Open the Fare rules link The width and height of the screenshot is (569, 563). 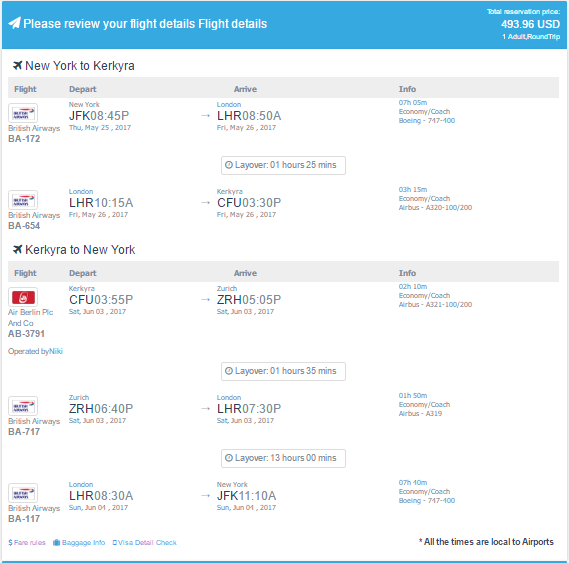point(27,542)
